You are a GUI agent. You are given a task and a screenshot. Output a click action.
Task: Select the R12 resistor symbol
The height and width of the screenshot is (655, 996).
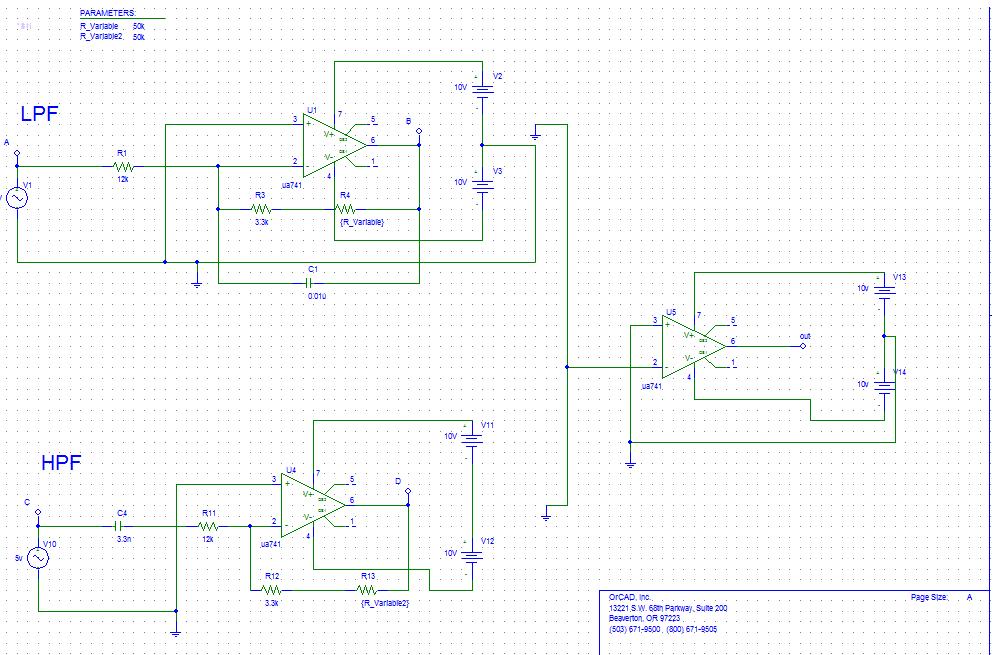click(272, 590)
